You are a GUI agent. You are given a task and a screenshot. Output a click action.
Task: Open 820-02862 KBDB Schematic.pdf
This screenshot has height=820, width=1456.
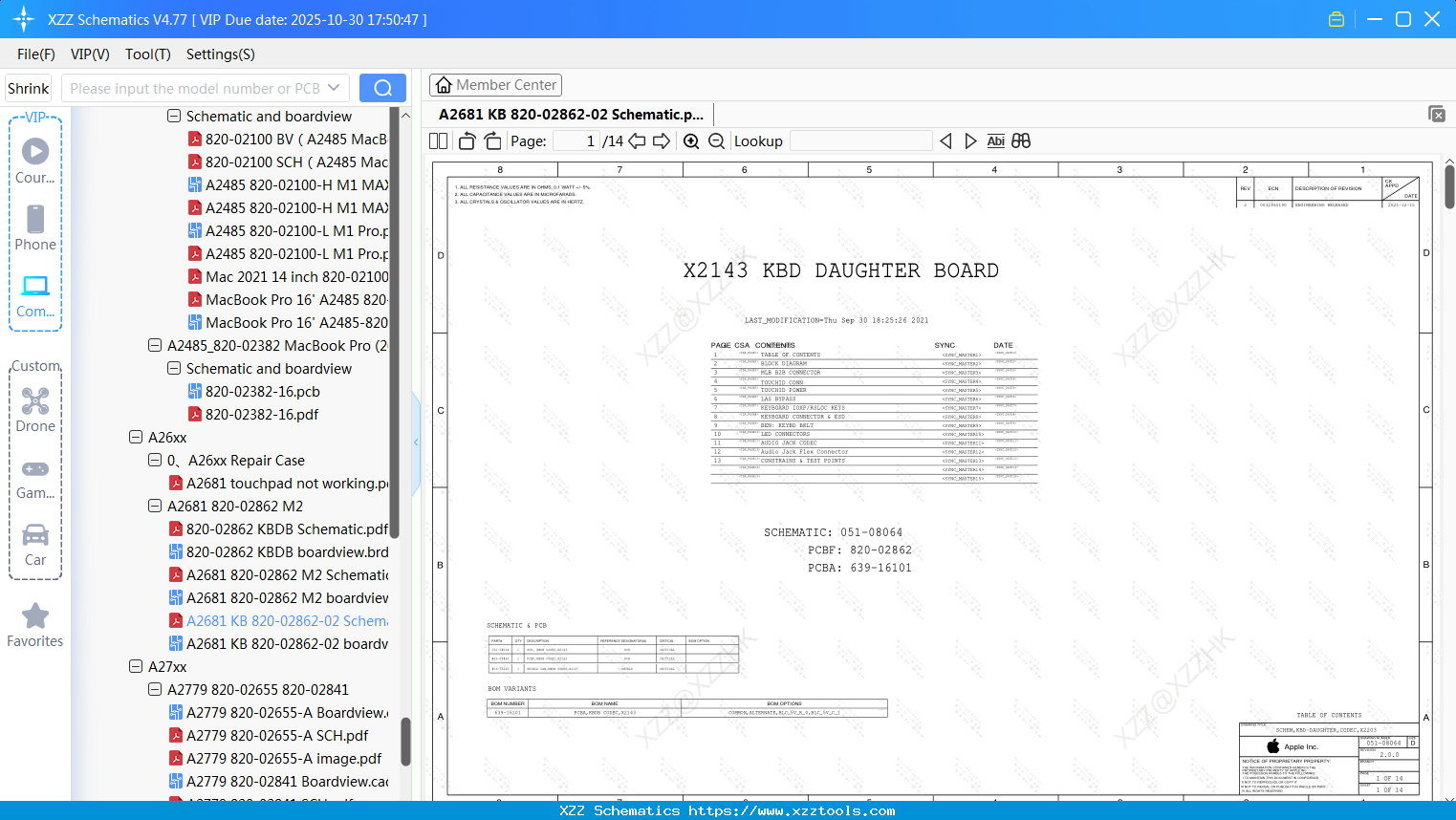click(x=277, y=529)
